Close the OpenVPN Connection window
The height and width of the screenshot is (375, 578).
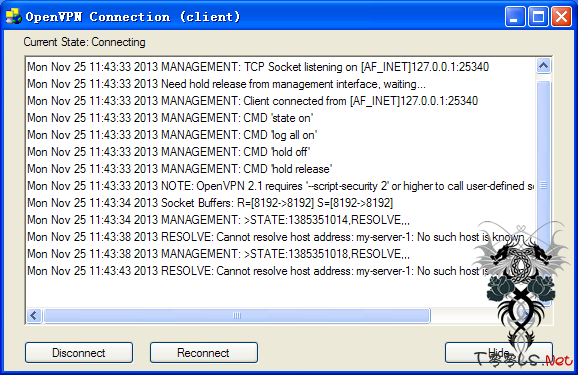point(561,17)
